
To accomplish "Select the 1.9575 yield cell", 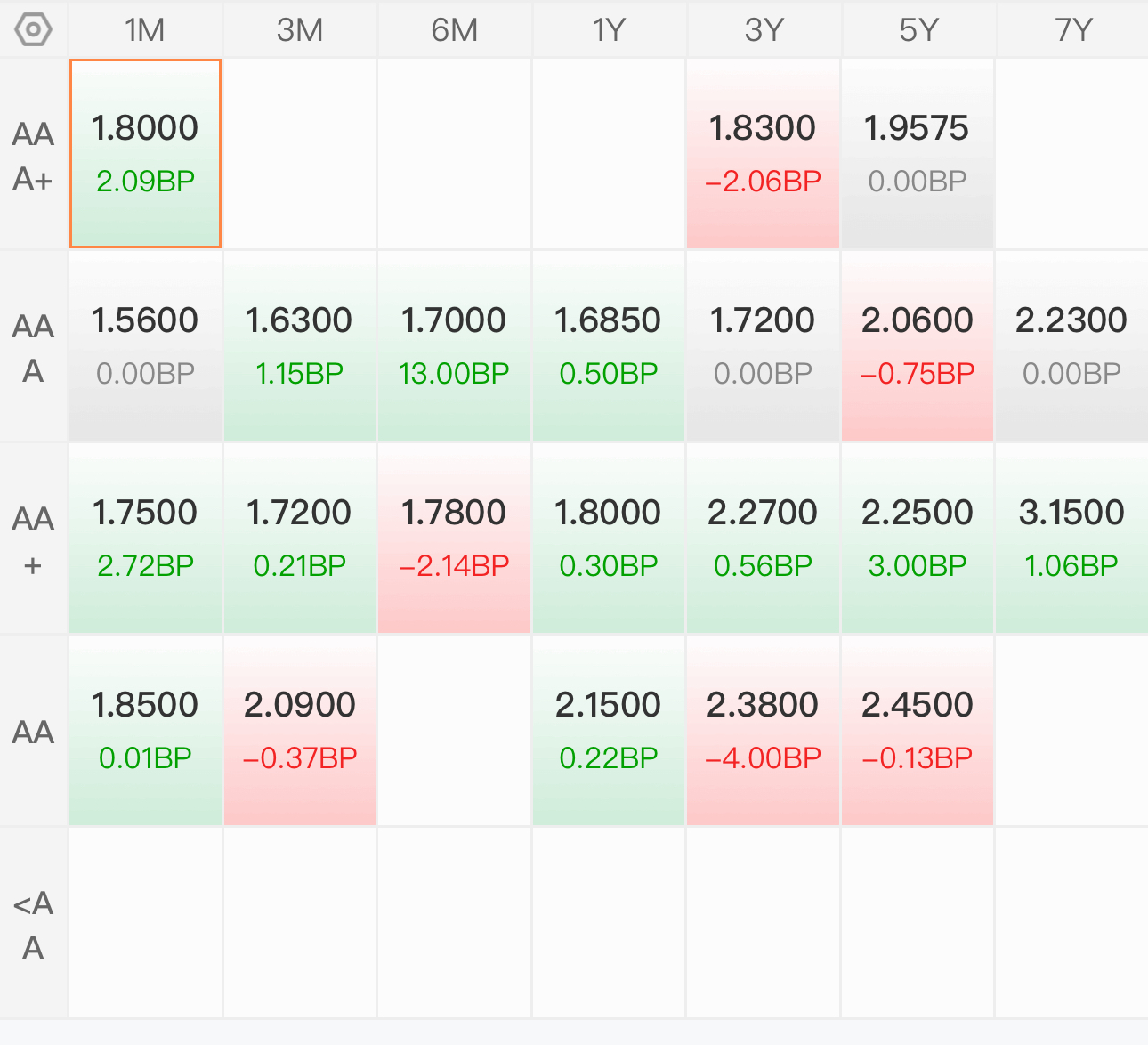I will [x=917, y=153].
